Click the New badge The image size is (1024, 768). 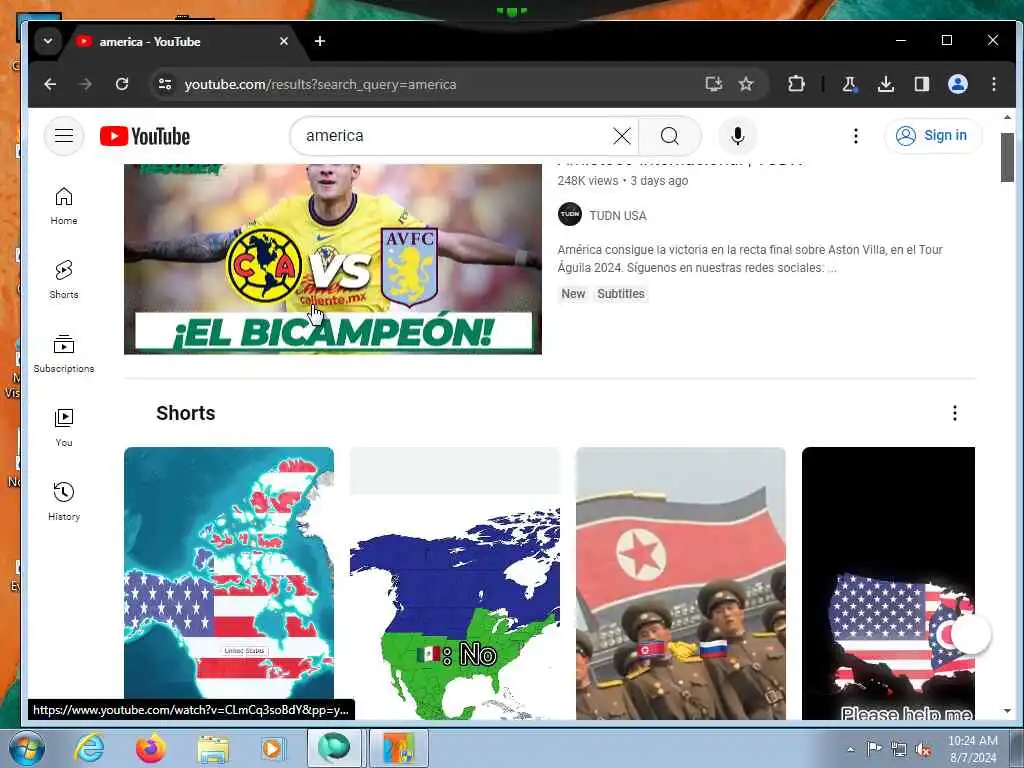pyautogui.click(x=573, y=294)
